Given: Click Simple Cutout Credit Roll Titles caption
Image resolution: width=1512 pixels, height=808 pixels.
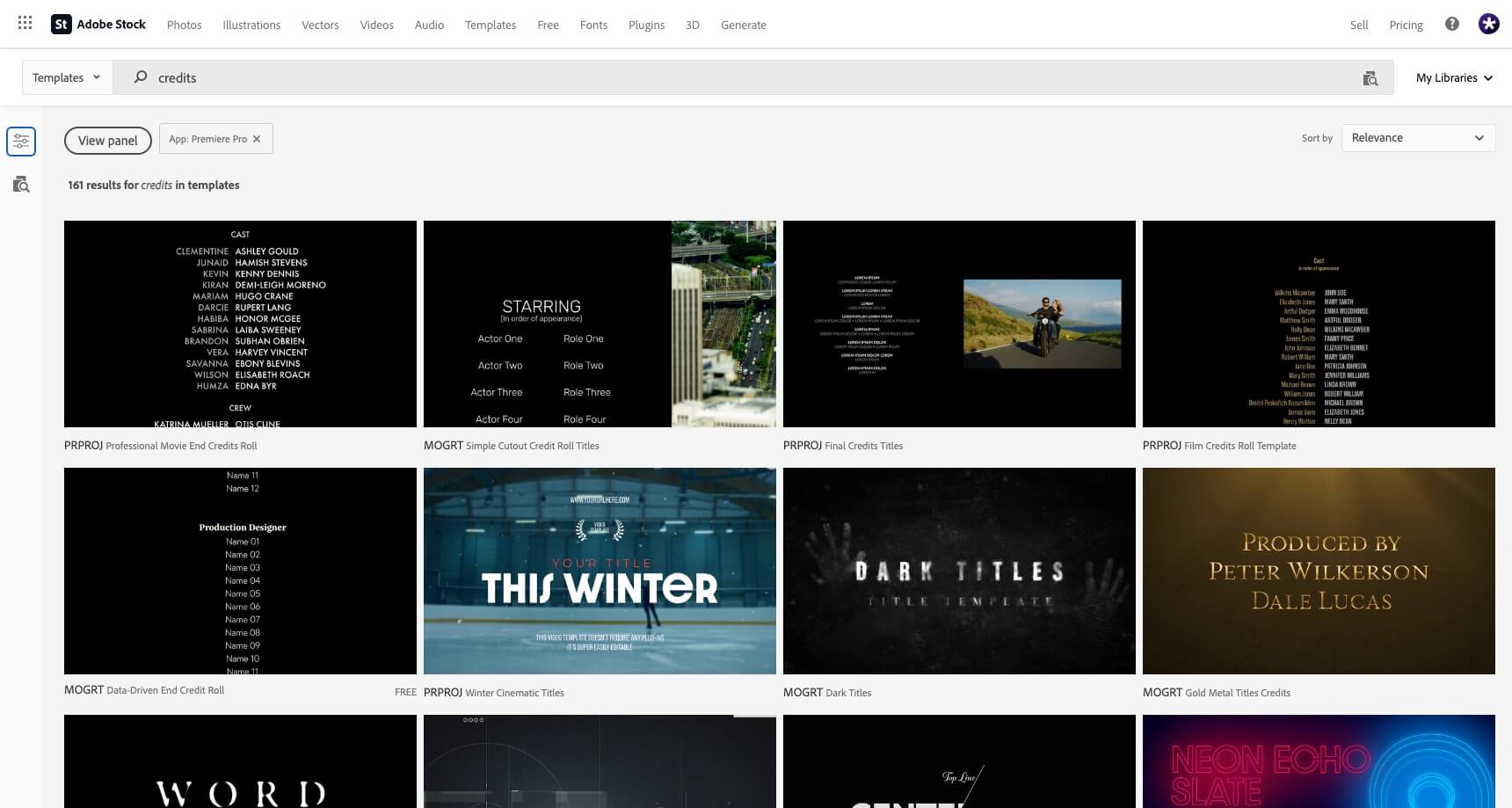Looking at the screenshot, I should 533,446.
